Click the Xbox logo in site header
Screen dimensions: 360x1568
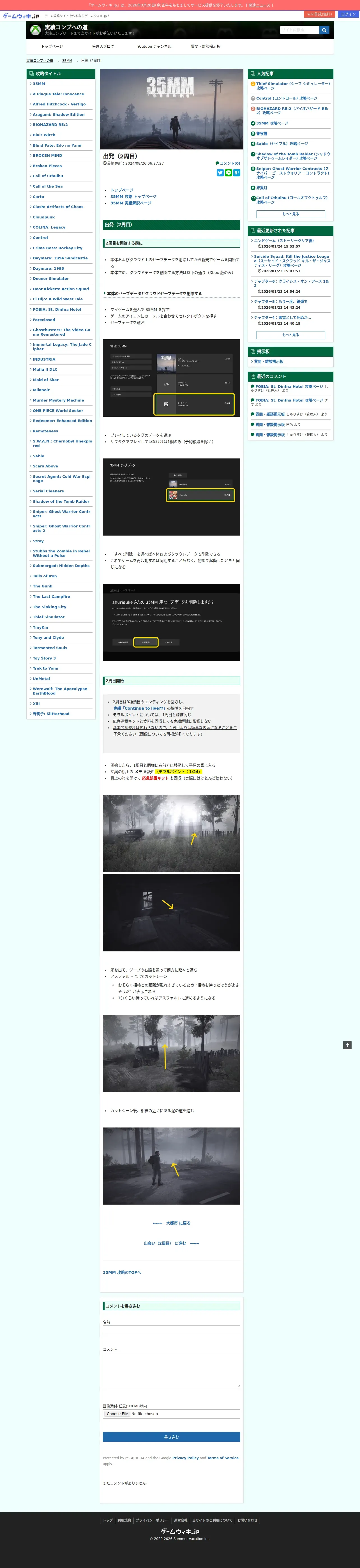coord(36,30)
